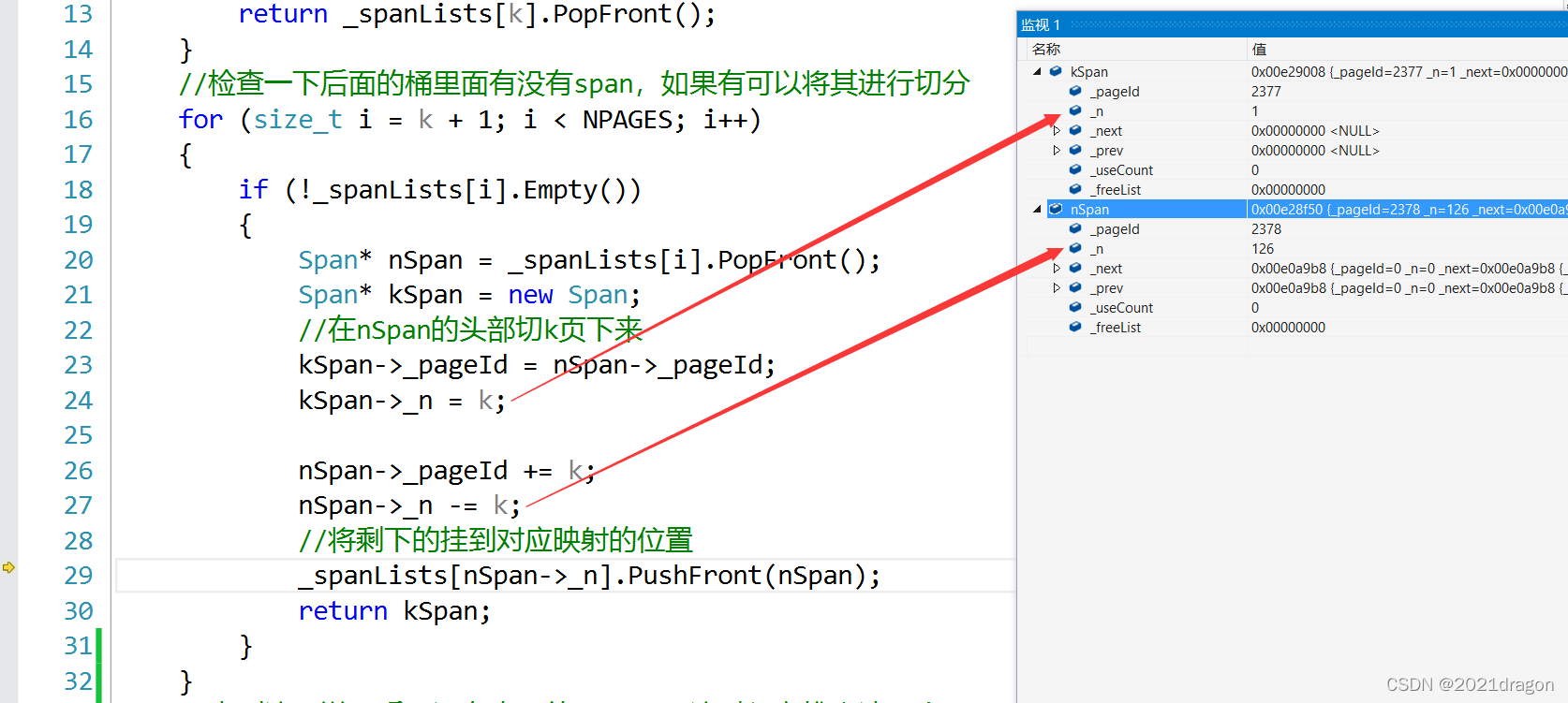The image size is (1568, 703).
Task: Click _prev field icon under nSpan
Action: [1075, 287]
